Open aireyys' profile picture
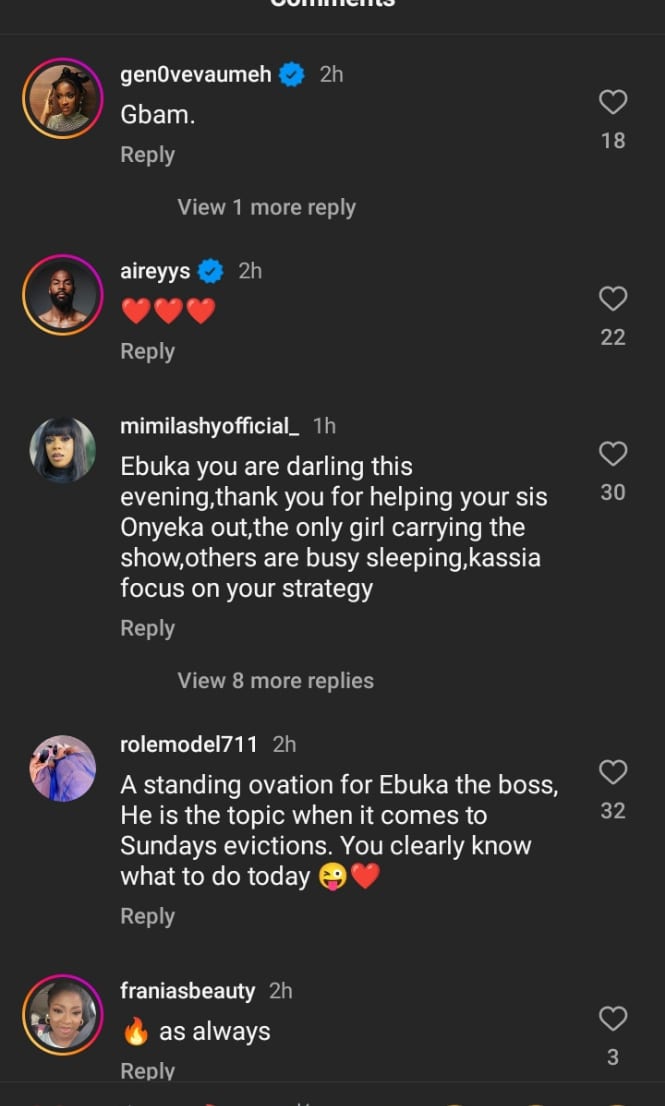665x1106 pixels. pyautogui.click(x=62, y=295)
